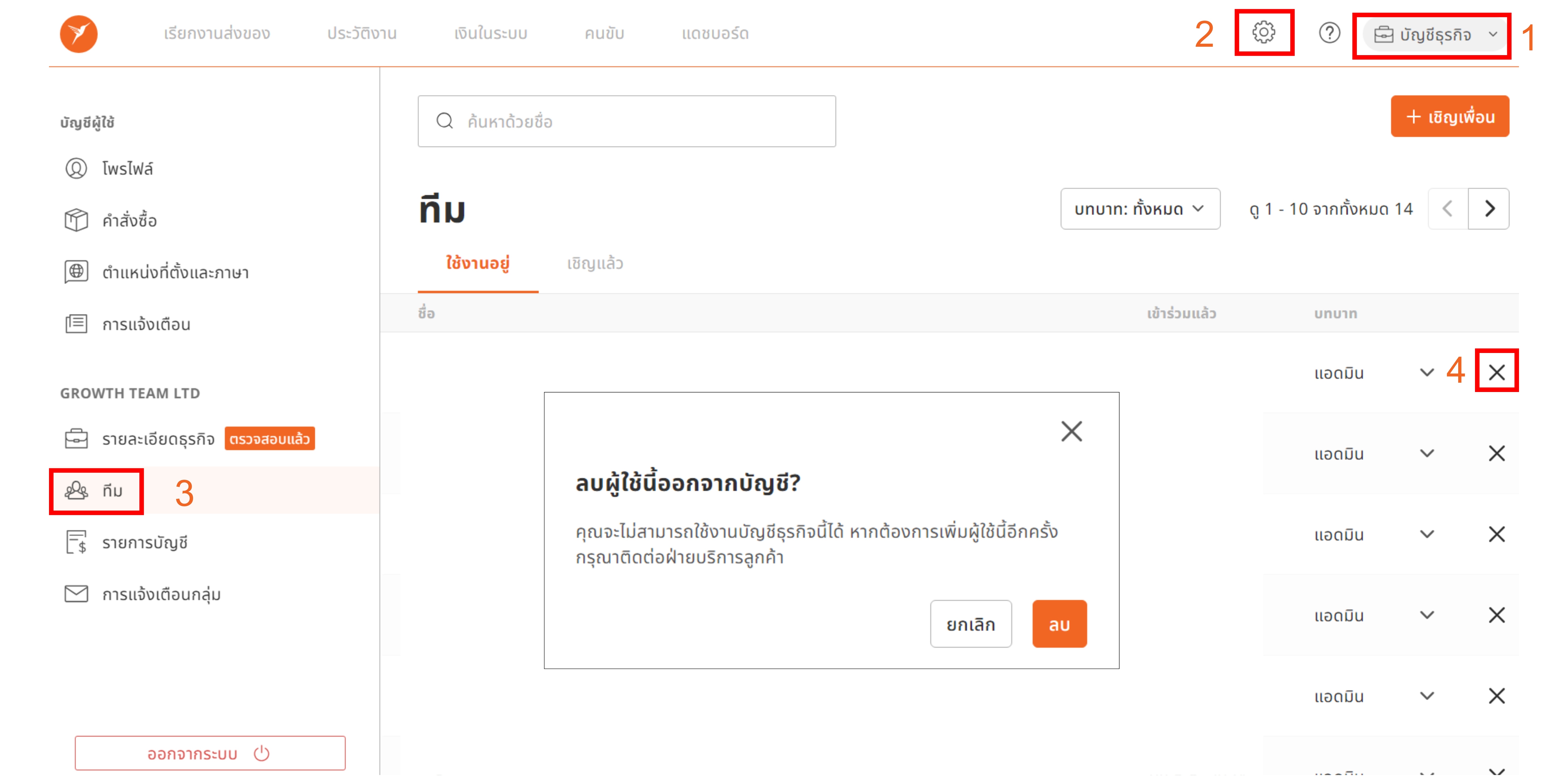Image resolution: width=1568 pixels, height=784 pixels.
Task: Expand role dropdown in first แอดมิน row
Action: coord(1427,372)
